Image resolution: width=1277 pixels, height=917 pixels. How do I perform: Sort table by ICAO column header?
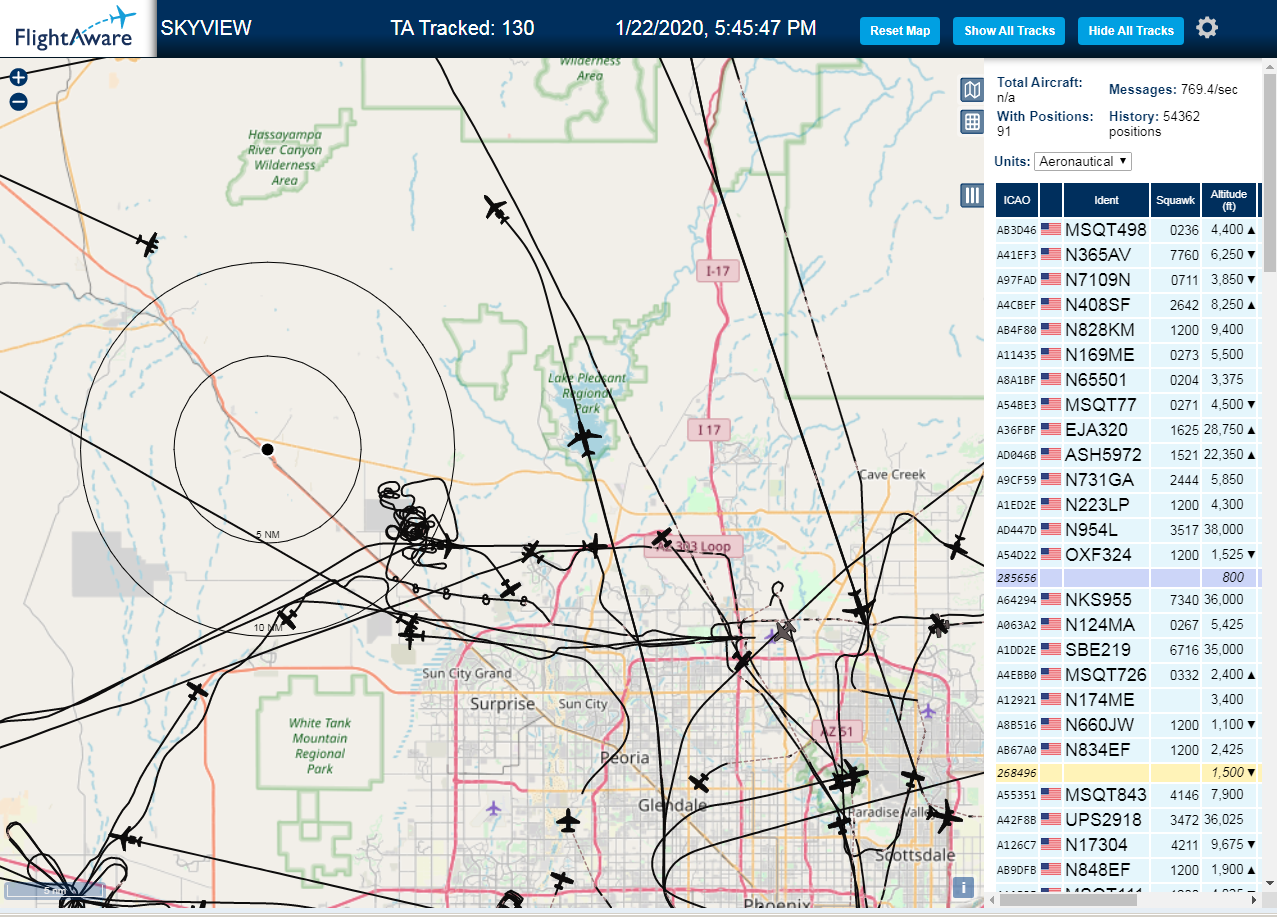click(1017, 200)
